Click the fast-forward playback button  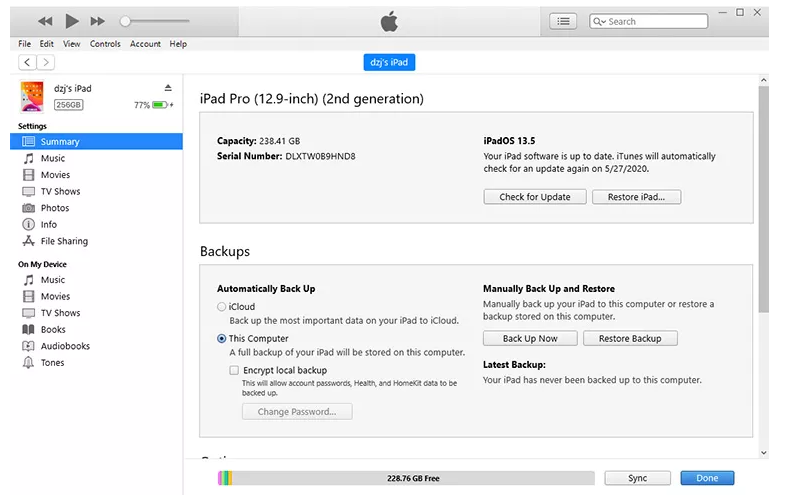(98, 21)
